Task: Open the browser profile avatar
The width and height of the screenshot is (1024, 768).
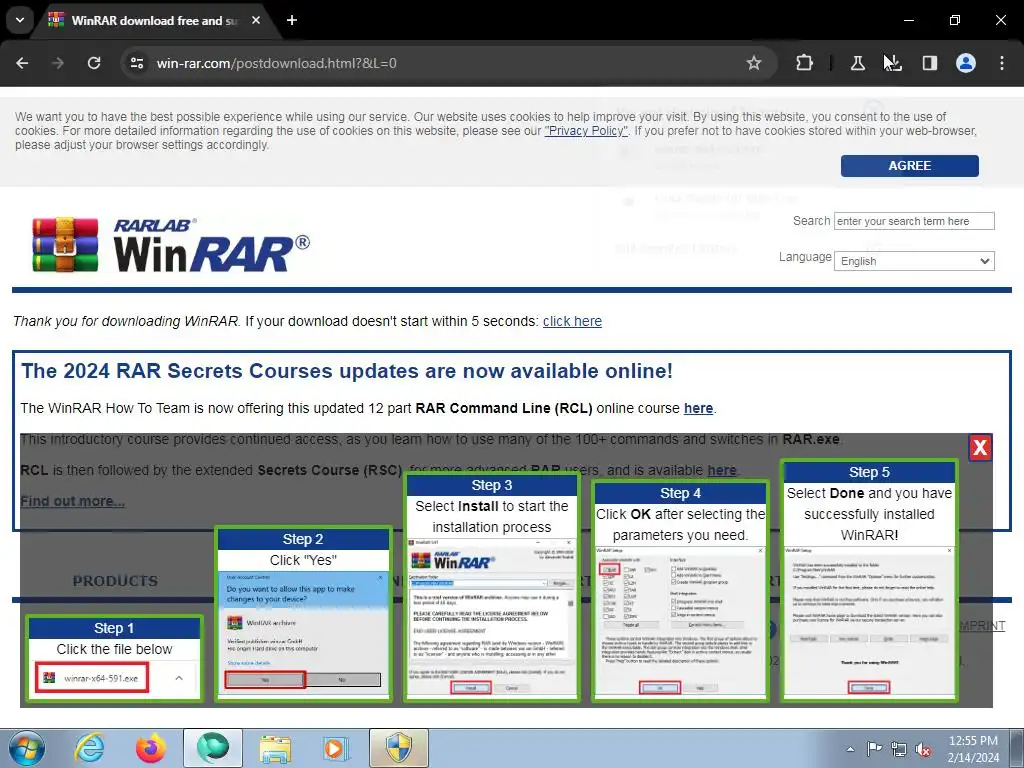Action: pyautogui.click(x=966, y=63)
